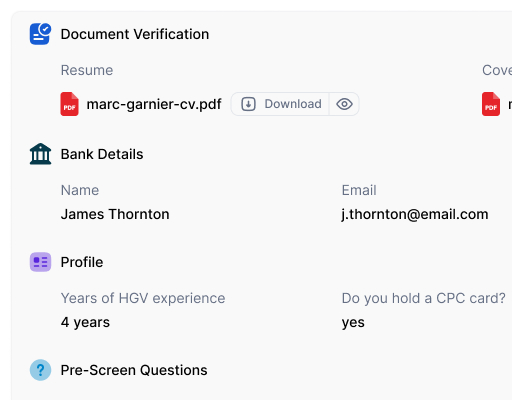Select the name James Thornton

tap(115, 214)
